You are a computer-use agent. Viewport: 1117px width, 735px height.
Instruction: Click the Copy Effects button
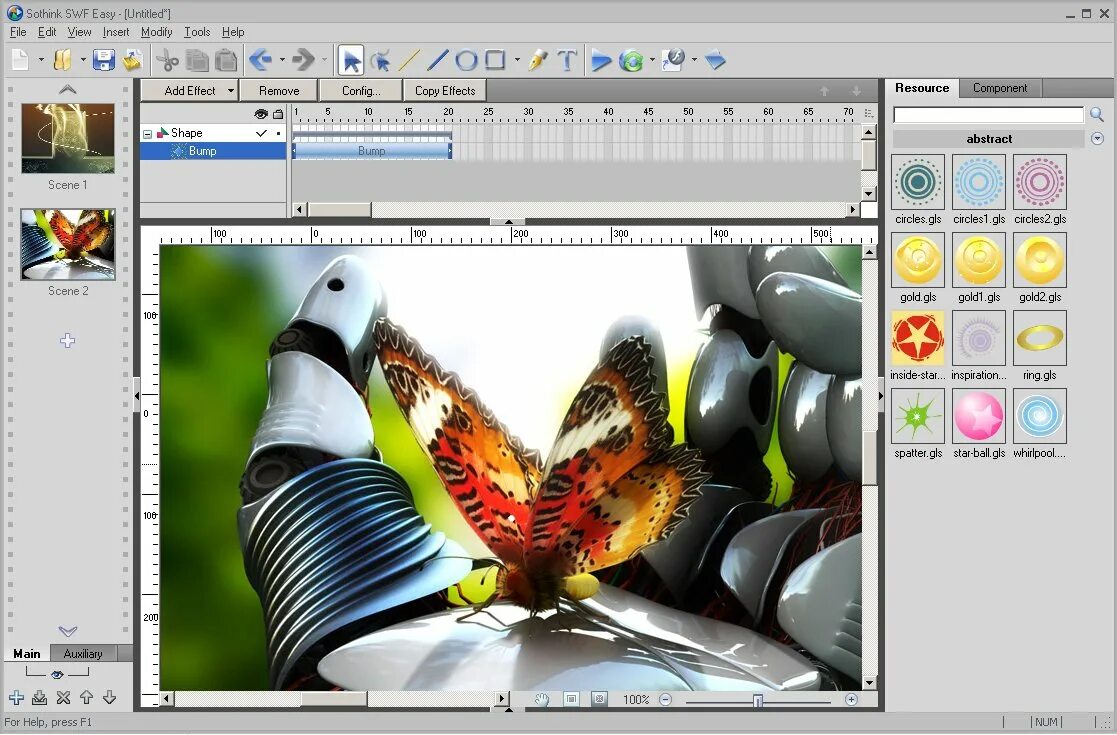445,90
